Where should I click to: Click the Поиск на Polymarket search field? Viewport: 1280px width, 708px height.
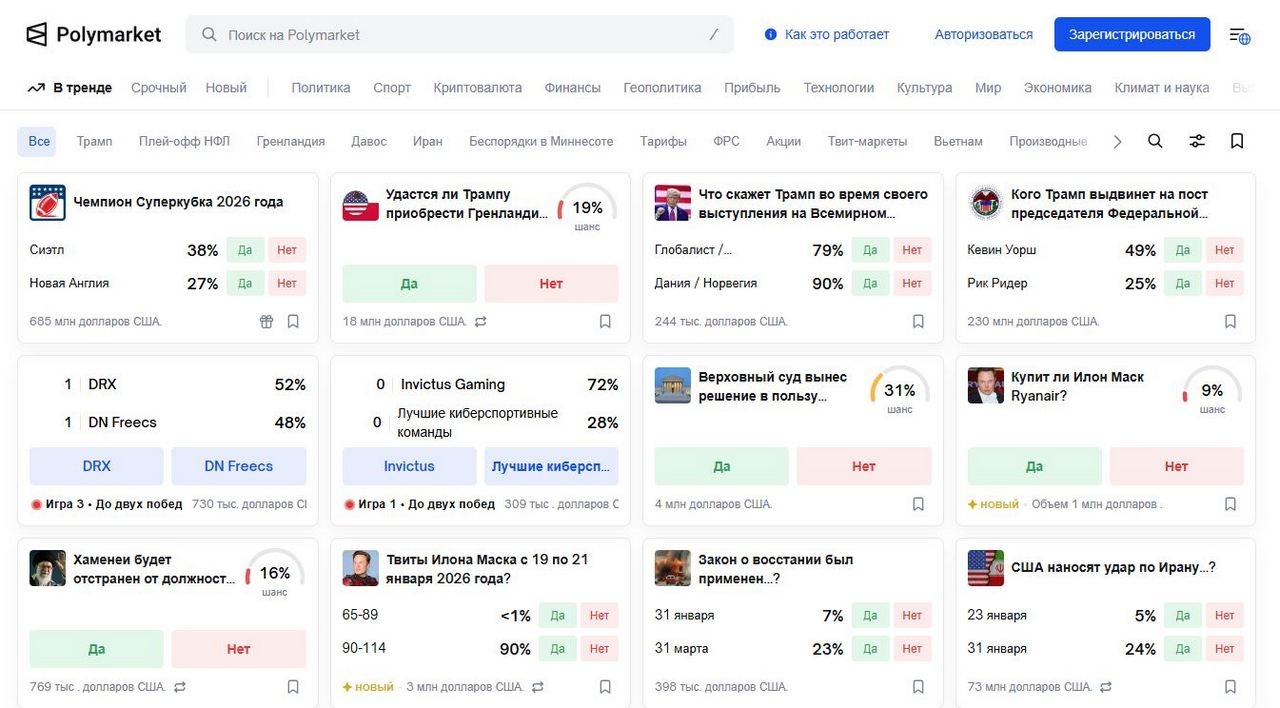click(x=460, y=34)
